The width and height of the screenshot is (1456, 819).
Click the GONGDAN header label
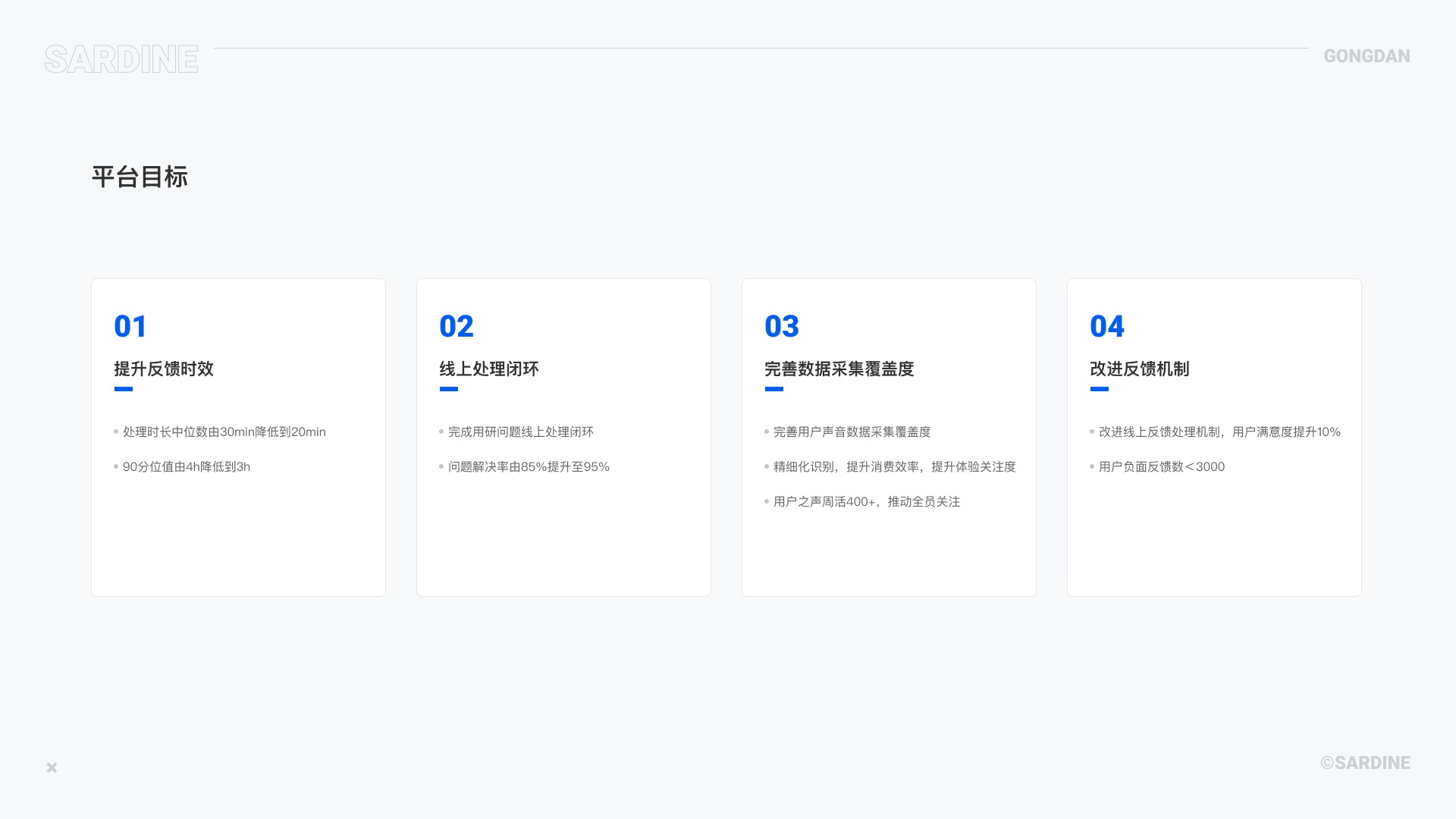[x=1367, y=56]
